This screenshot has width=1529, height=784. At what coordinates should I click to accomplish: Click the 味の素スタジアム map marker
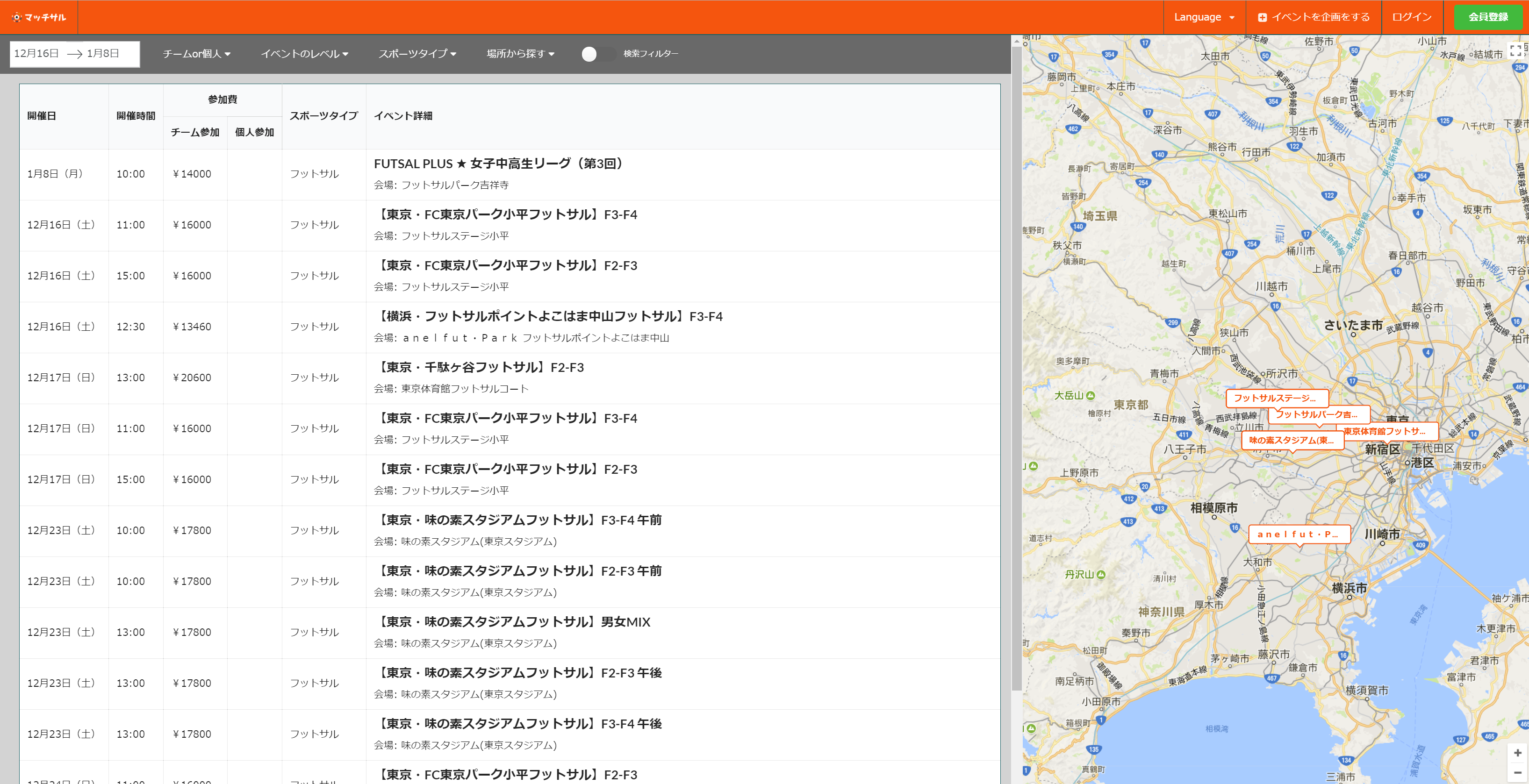tap(1294, 441)
